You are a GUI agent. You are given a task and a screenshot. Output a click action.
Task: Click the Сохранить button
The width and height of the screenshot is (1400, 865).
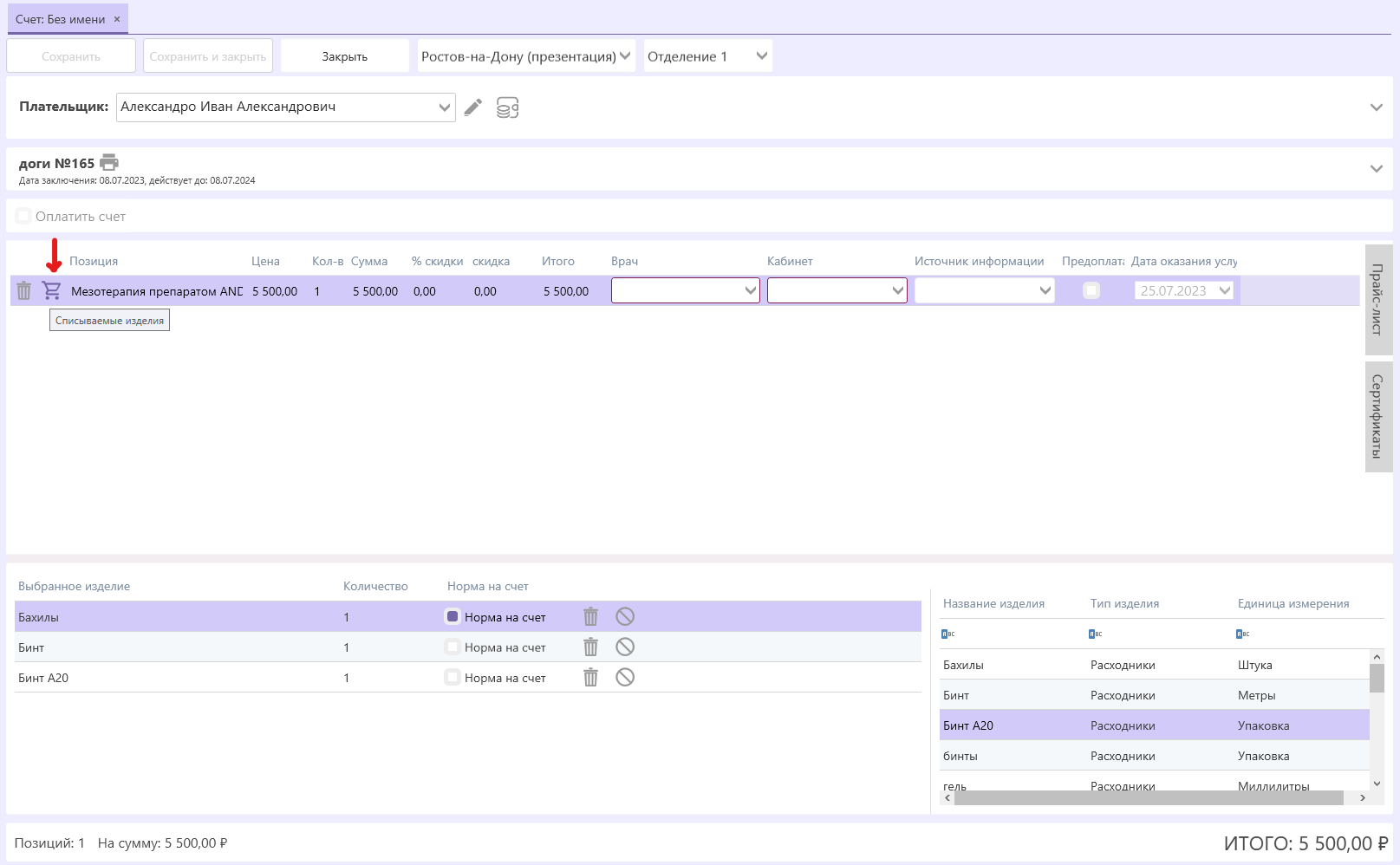[71, 56]
